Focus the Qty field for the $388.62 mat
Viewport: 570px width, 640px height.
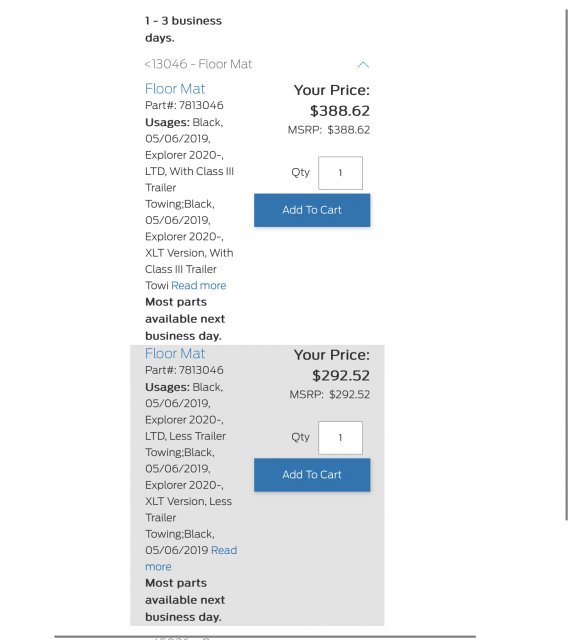340,173
